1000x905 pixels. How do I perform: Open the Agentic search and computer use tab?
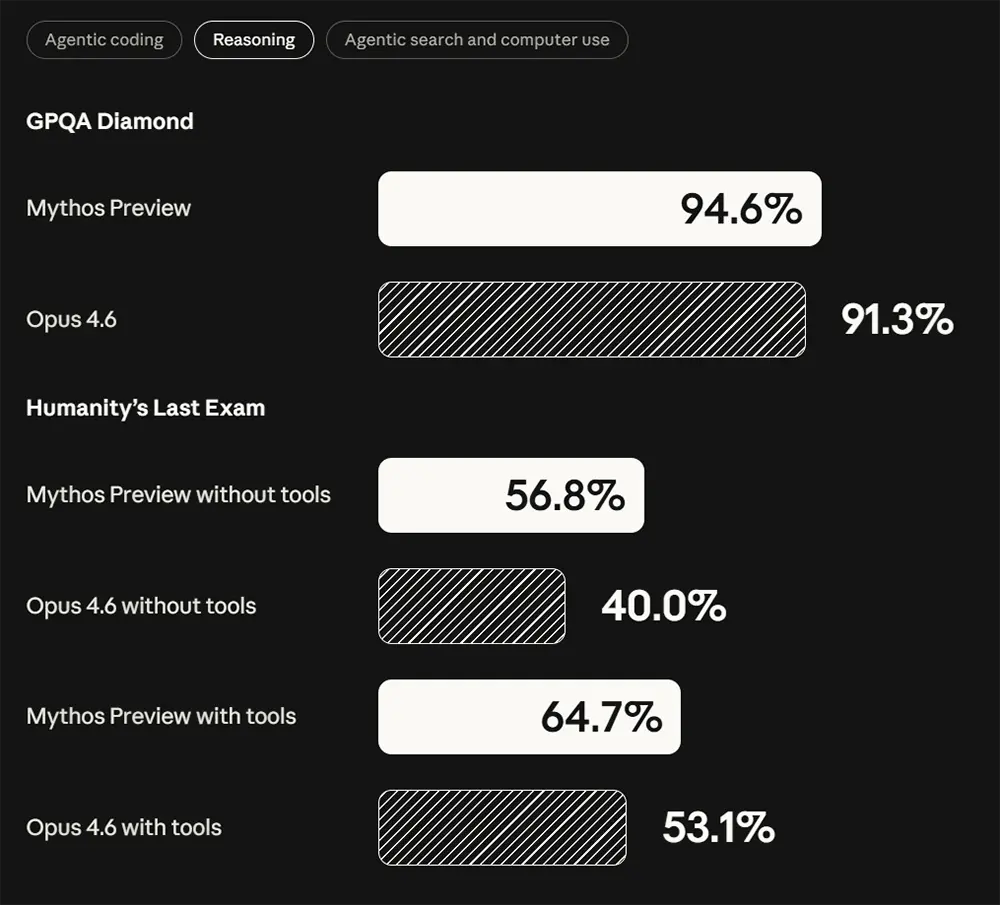[x=477, y=40]
